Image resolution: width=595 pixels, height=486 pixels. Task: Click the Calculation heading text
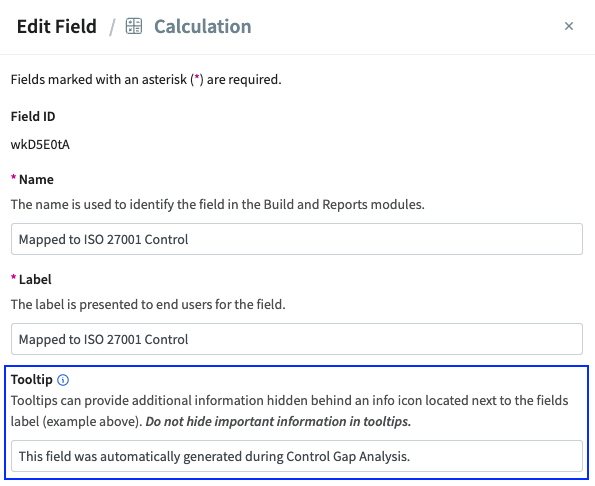(203, 27)
